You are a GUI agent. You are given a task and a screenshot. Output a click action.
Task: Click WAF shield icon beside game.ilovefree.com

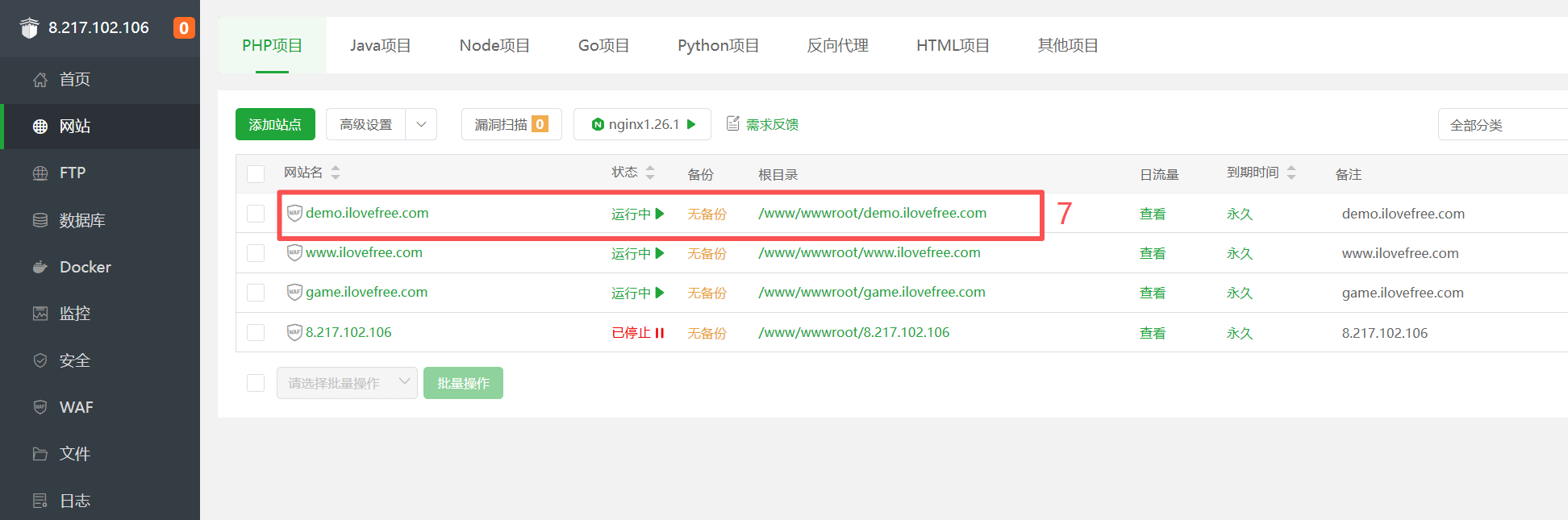coord(294,293)
